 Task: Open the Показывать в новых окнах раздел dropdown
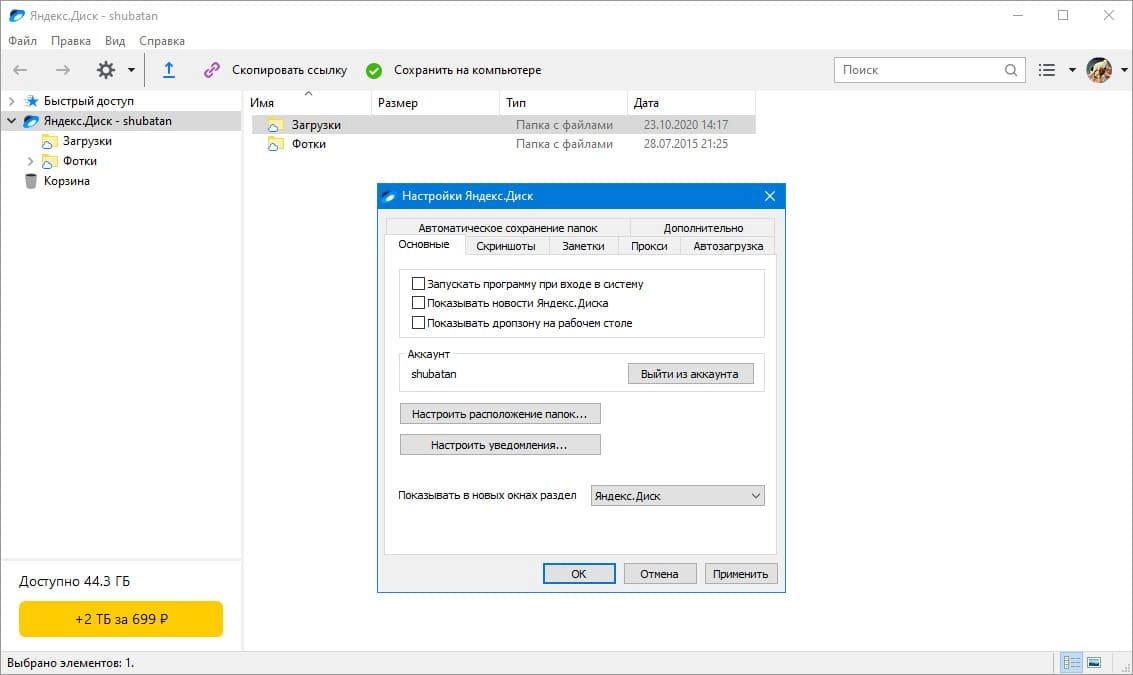(x=678, y=496)
